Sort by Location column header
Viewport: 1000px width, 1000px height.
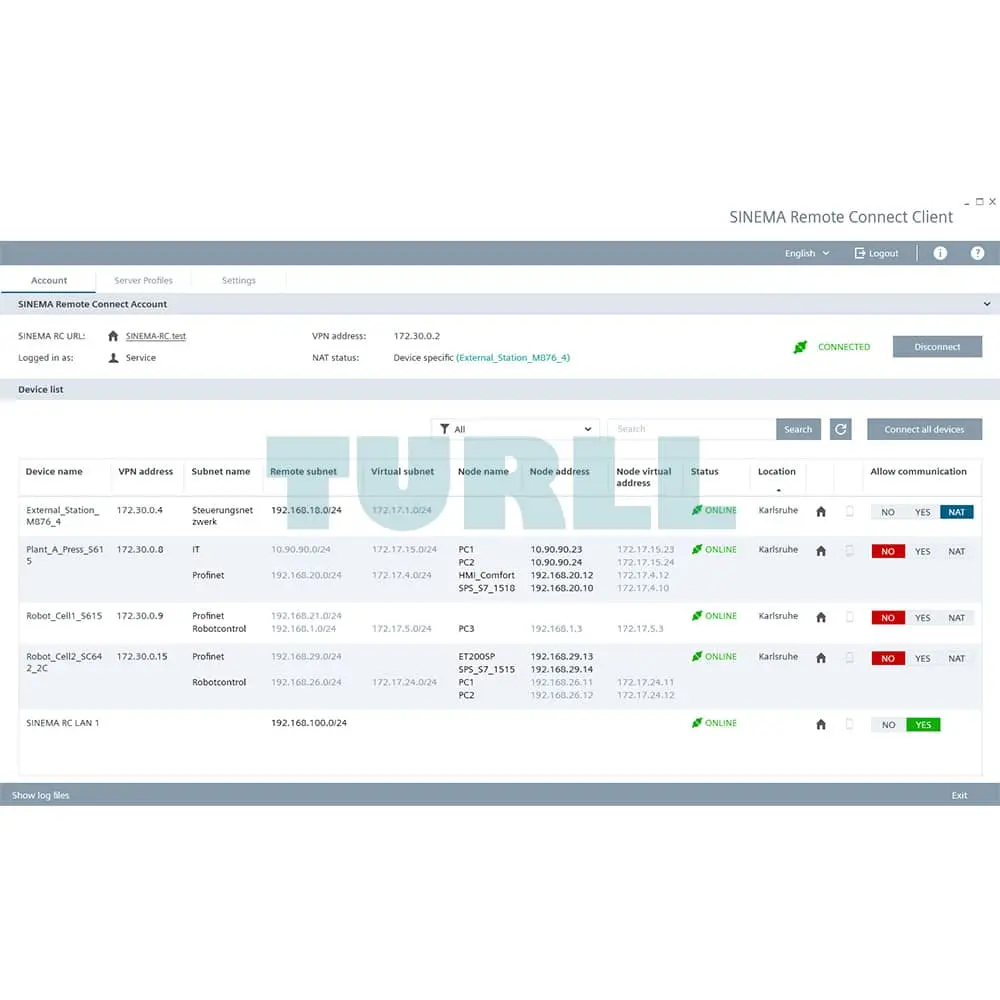tap(776, 472)
